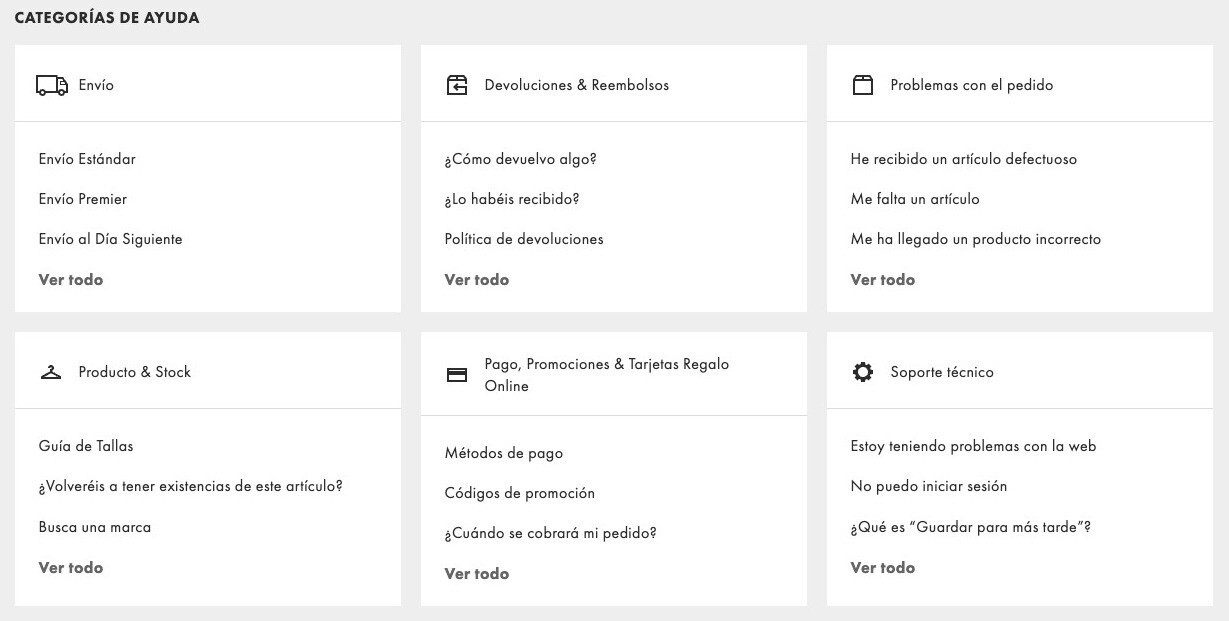
Task: Open the Problemas con el pedido heading
Action: click(972, 85)
